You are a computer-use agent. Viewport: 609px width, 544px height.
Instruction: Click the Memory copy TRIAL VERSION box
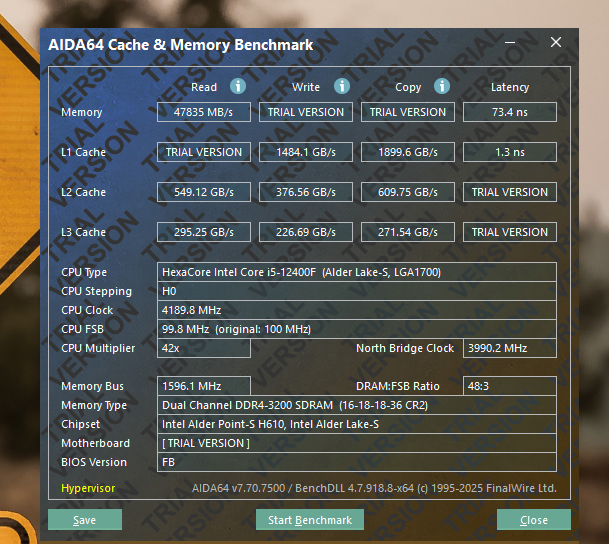point(408,112)
